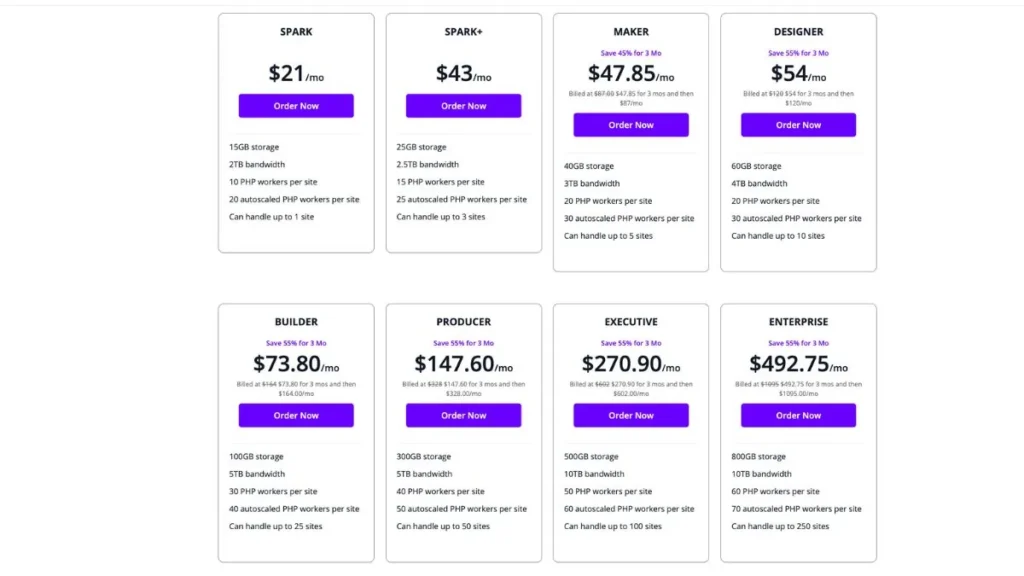The width and height of the screenshot is (1024, 576).
Task: Open the Designer Save 55% offer
Action: [x=798, y=51]
